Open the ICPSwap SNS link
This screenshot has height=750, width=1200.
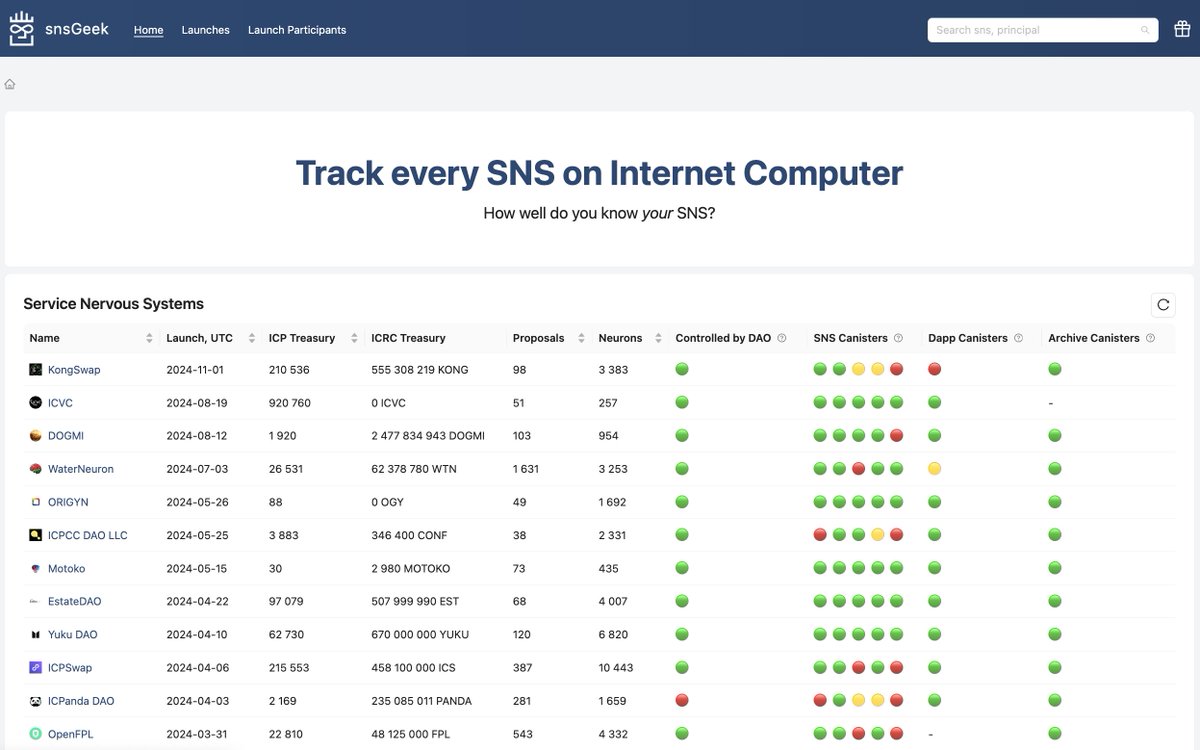[x=70, y=667]
